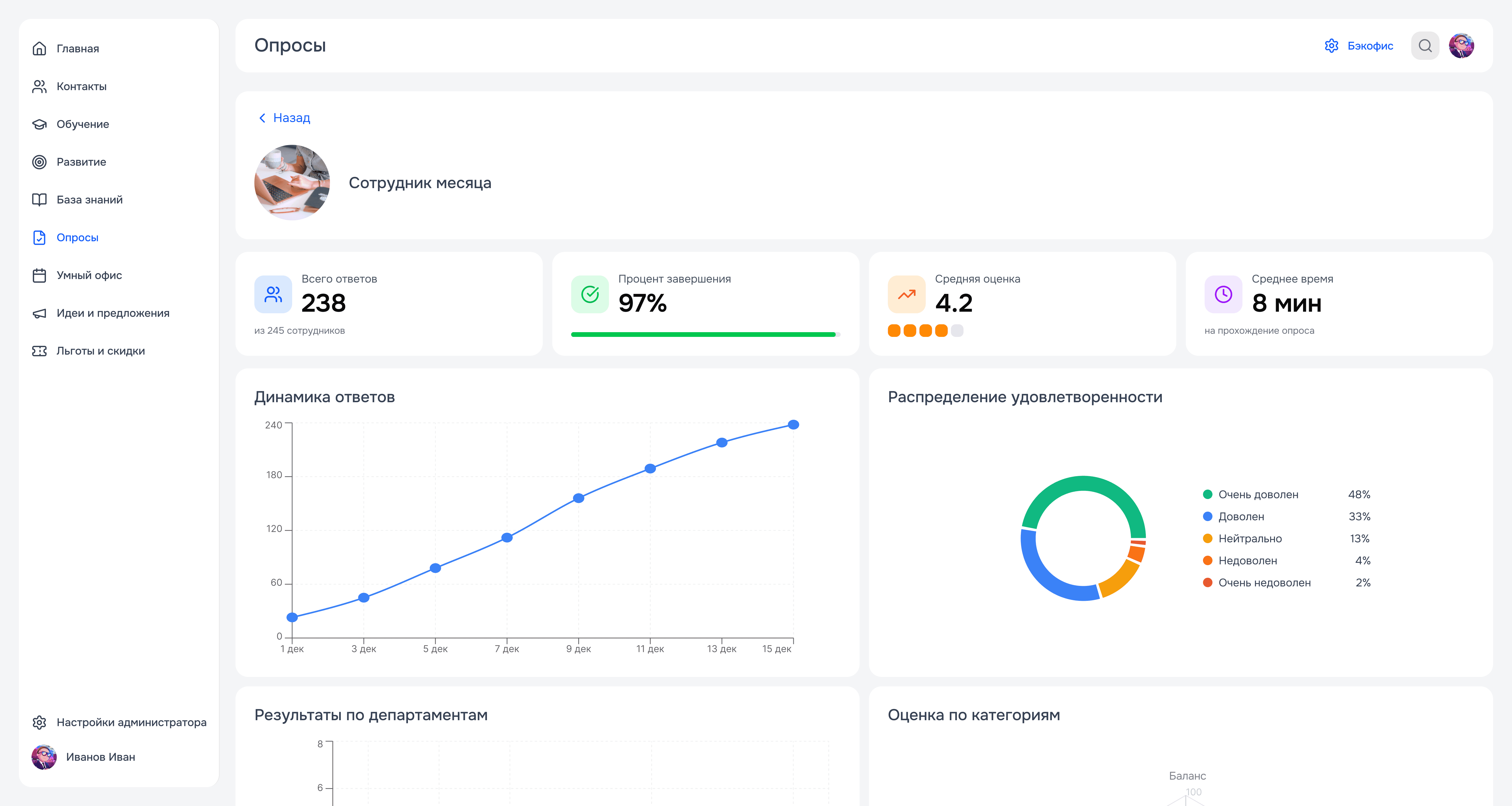Viewport: 1512px width, 806px height.
Task: Click the Развитие target icon
Action: [x=39, y=162]
